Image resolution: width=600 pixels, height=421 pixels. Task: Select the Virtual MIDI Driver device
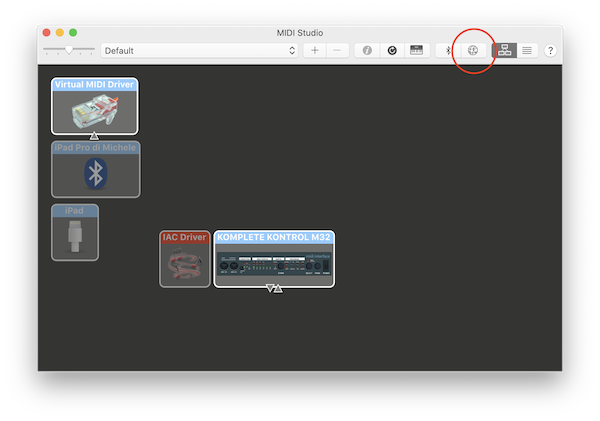coord(95,106)
